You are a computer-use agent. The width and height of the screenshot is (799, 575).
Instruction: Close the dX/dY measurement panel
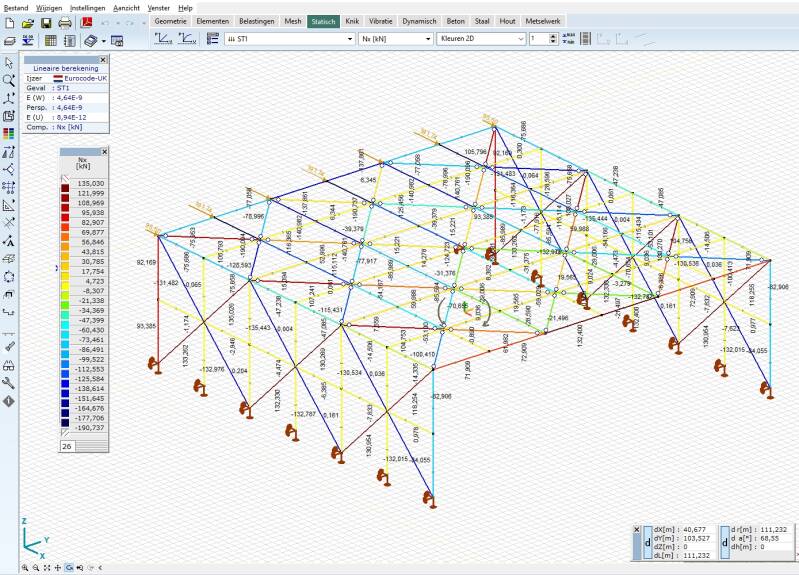(x=636, y=530)
